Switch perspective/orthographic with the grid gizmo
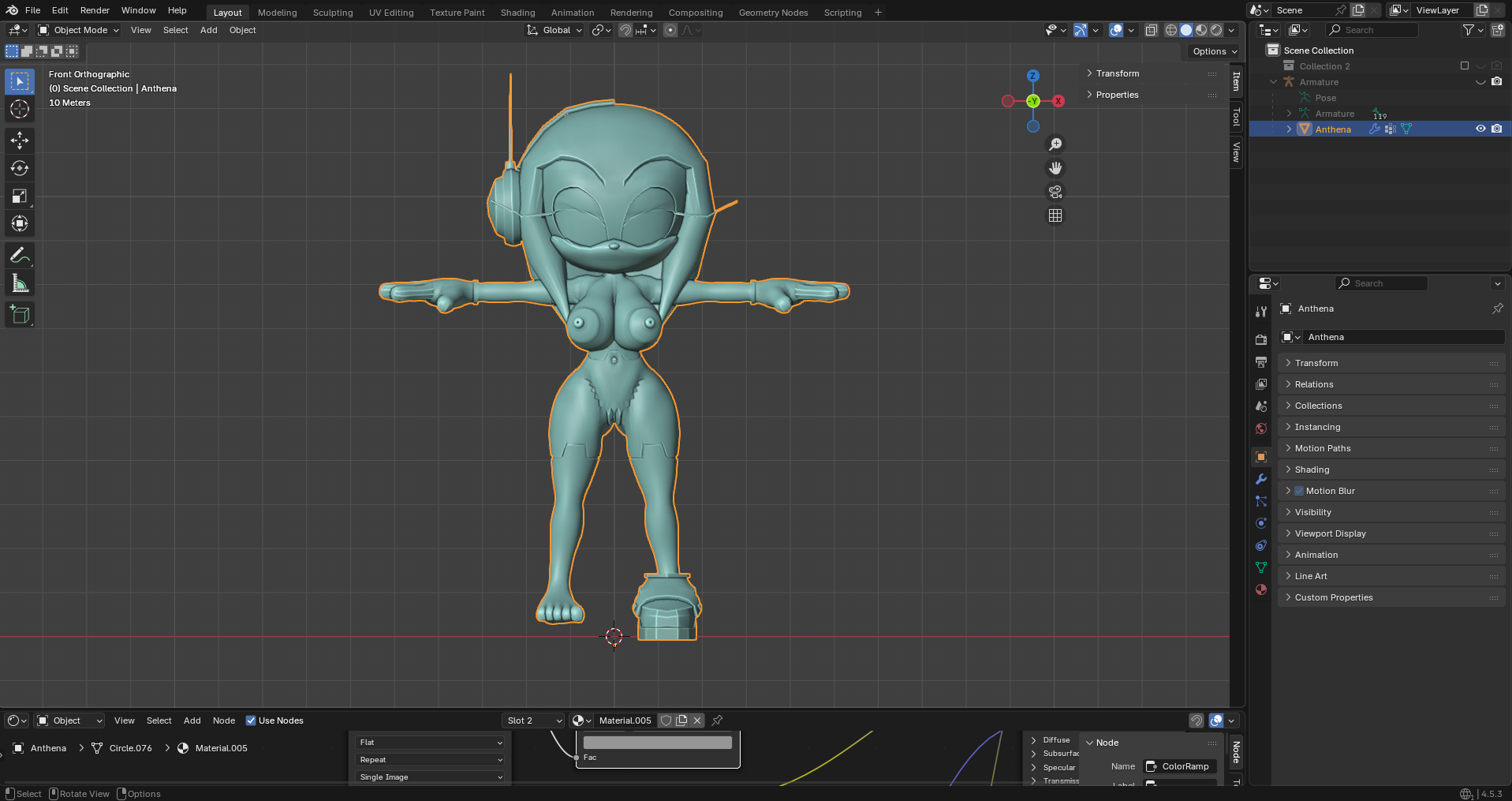 pos(1055,215)
